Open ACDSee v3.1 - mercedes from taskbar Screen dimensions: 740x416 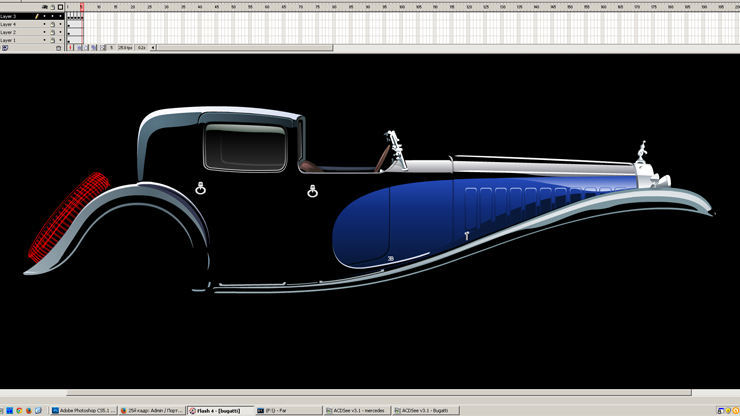pyautogui.click(x=356, y=410)
